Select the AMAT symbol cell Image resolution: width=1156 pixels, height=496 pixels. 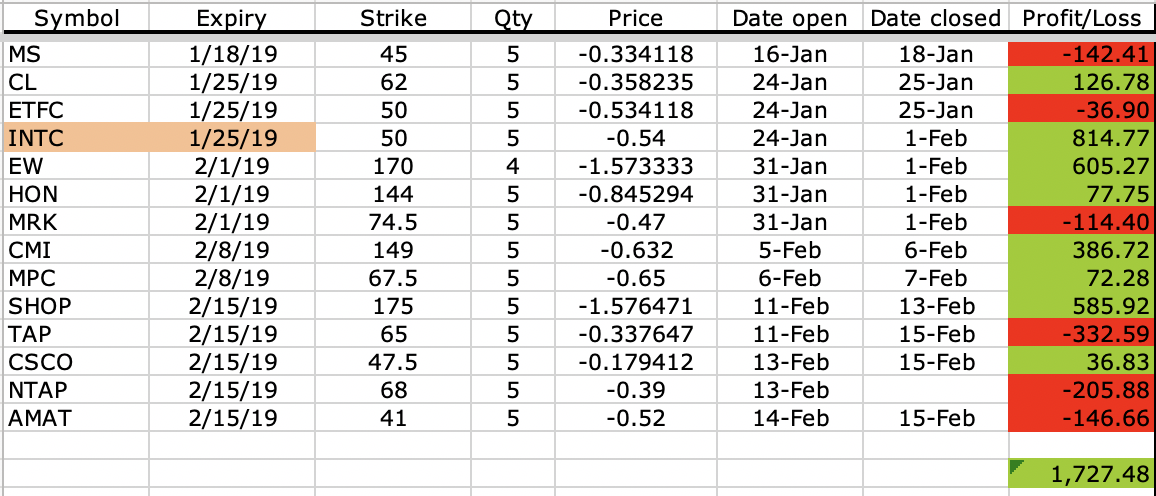coord(76,418)
